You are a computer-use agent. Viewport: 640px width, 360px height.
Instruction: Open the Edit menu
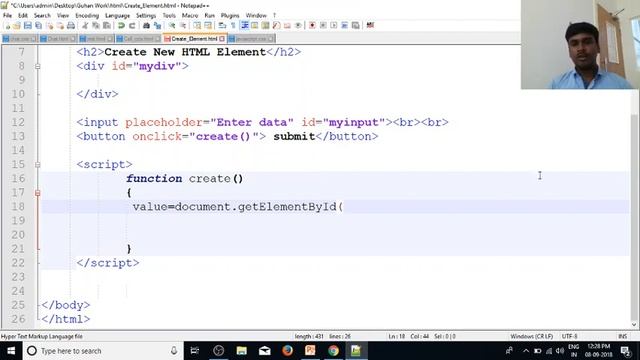pyautogui.click(x=23, y=16)
